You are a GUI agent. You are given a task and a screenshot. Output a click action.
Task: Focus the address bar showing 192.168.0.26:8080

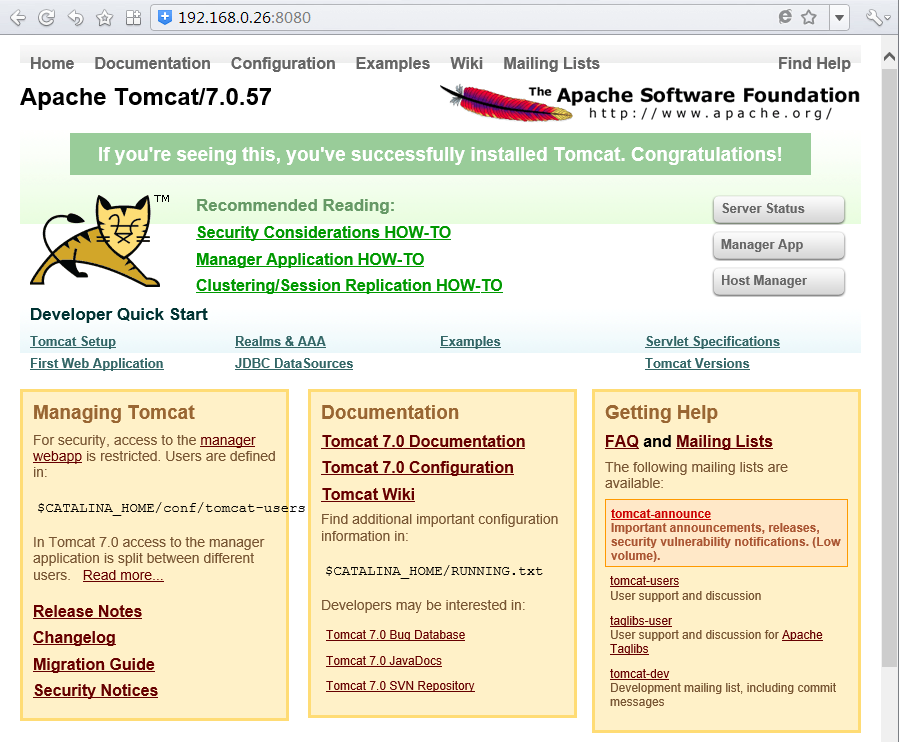pyautogui.click(x=450, y=17)
